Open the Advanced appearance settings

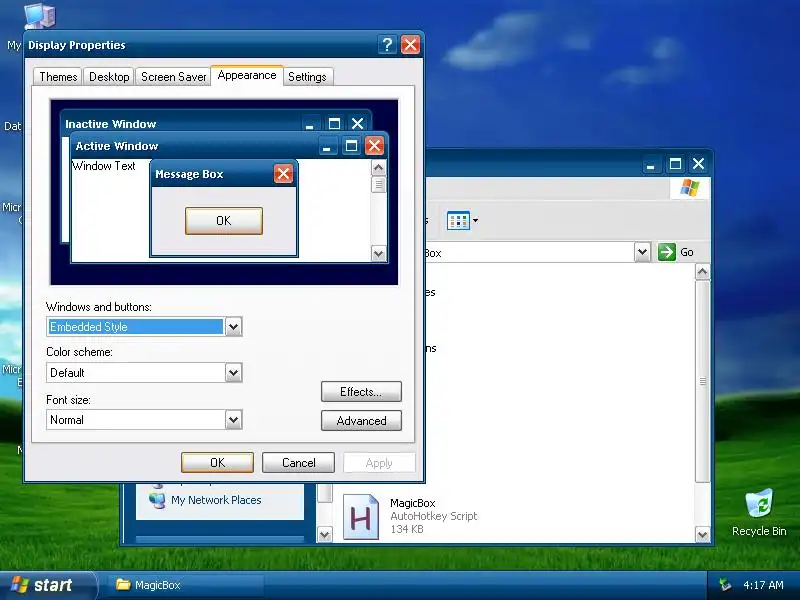[x=361, y=421]
